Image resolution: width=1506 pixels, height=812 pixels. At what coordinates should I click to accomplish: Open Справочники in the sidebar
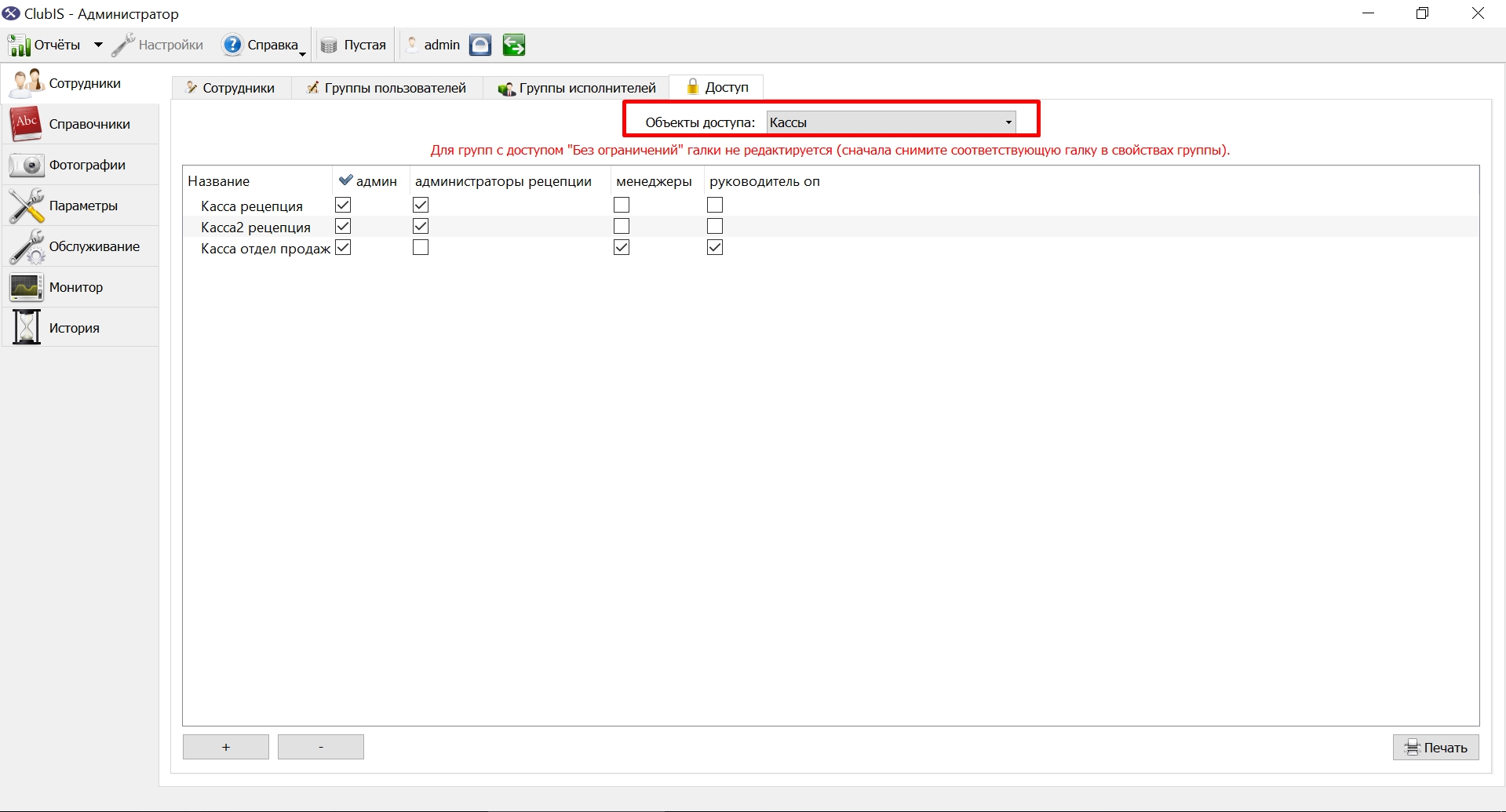(80, 124)
